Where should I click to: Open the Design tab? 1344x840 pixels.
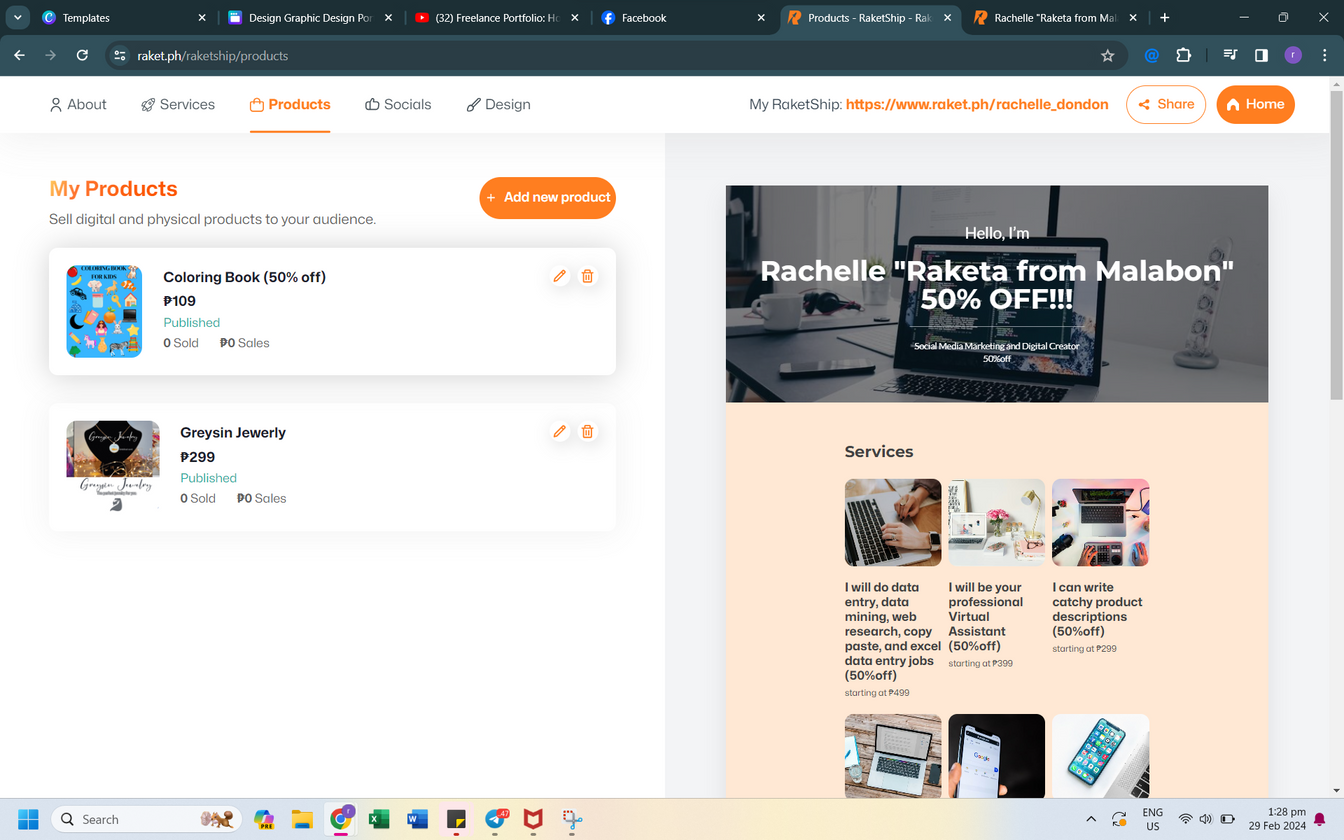499,104
